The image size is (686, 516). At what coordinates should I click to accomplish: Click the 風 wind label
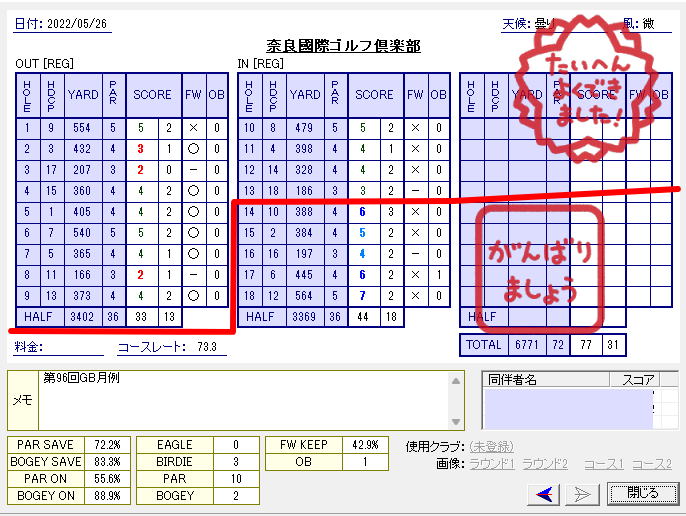(630, 24)
